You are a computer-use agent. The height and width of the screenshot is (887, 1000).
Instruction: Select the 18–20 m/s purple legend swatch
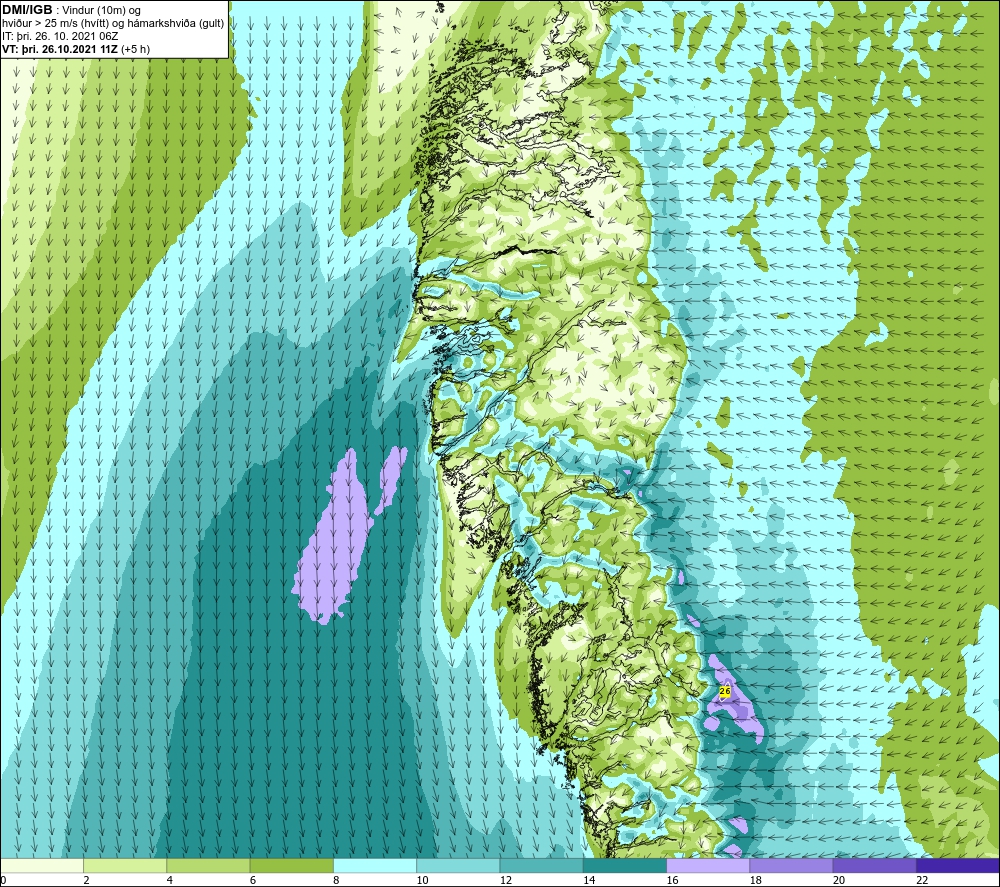coord(791,865)
